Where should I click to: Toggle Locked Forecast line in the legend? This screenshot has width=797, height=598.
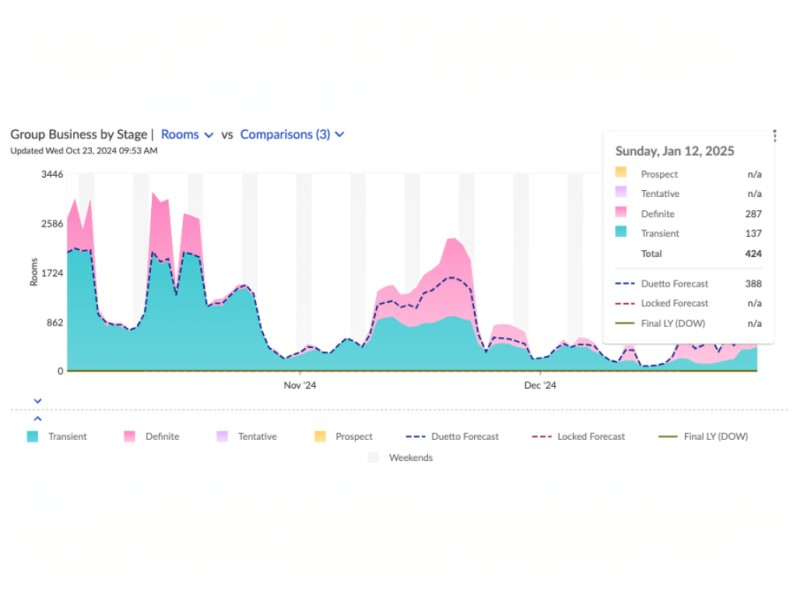tap(578, 436)
